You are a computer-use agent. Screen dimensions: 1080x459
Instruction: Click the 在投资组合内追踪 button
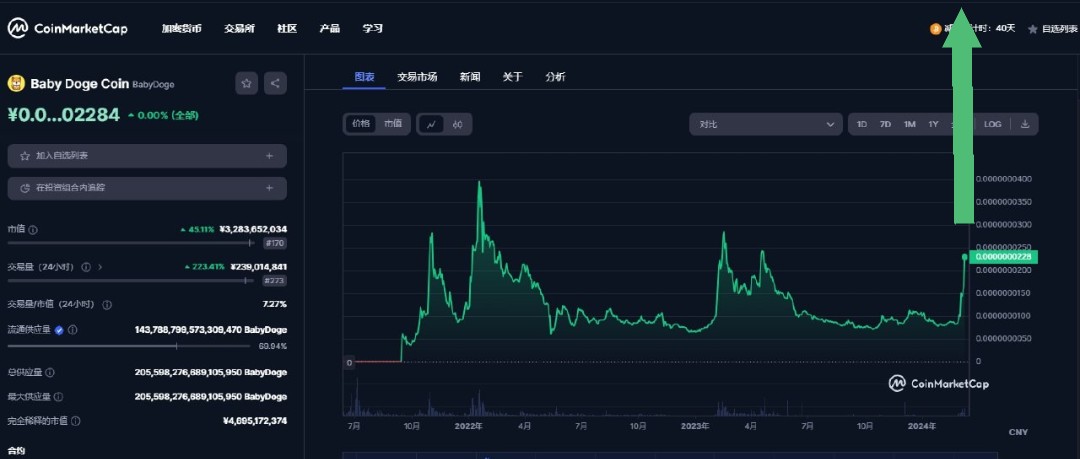[x=147, y=187]
